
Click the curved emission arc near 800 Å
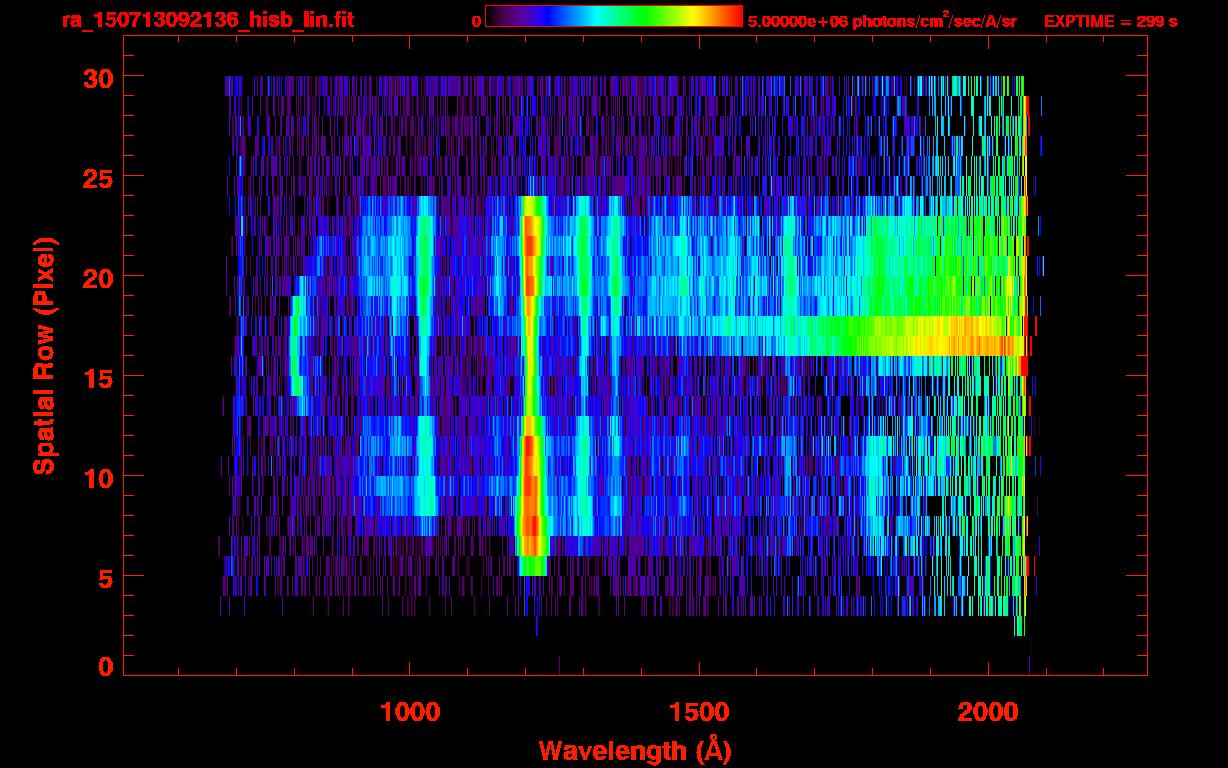[x=297, y=346]
